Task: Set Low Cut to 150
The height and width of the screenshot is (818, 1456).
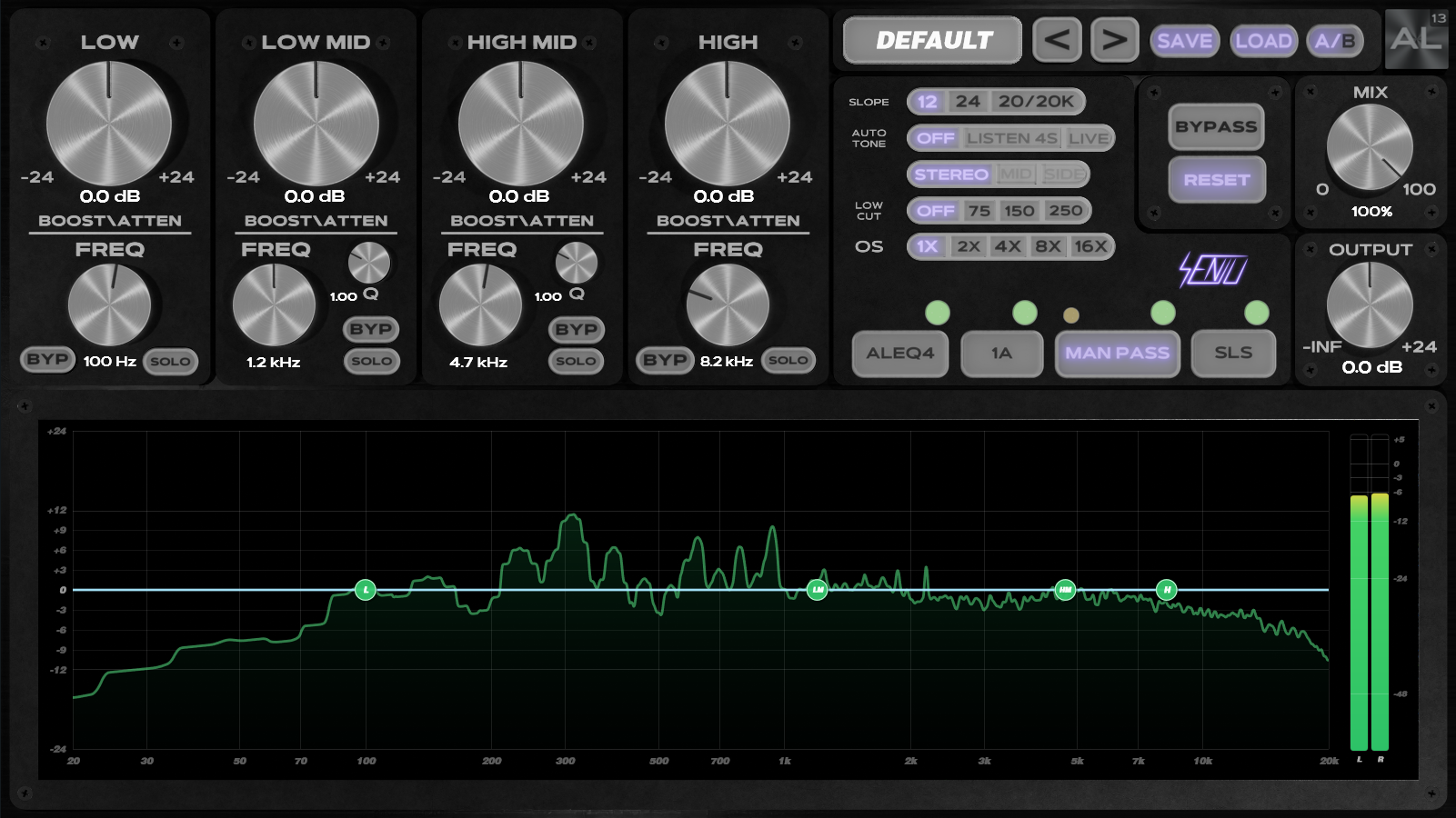Action: pyautogui.click(x=1019, y=211)
